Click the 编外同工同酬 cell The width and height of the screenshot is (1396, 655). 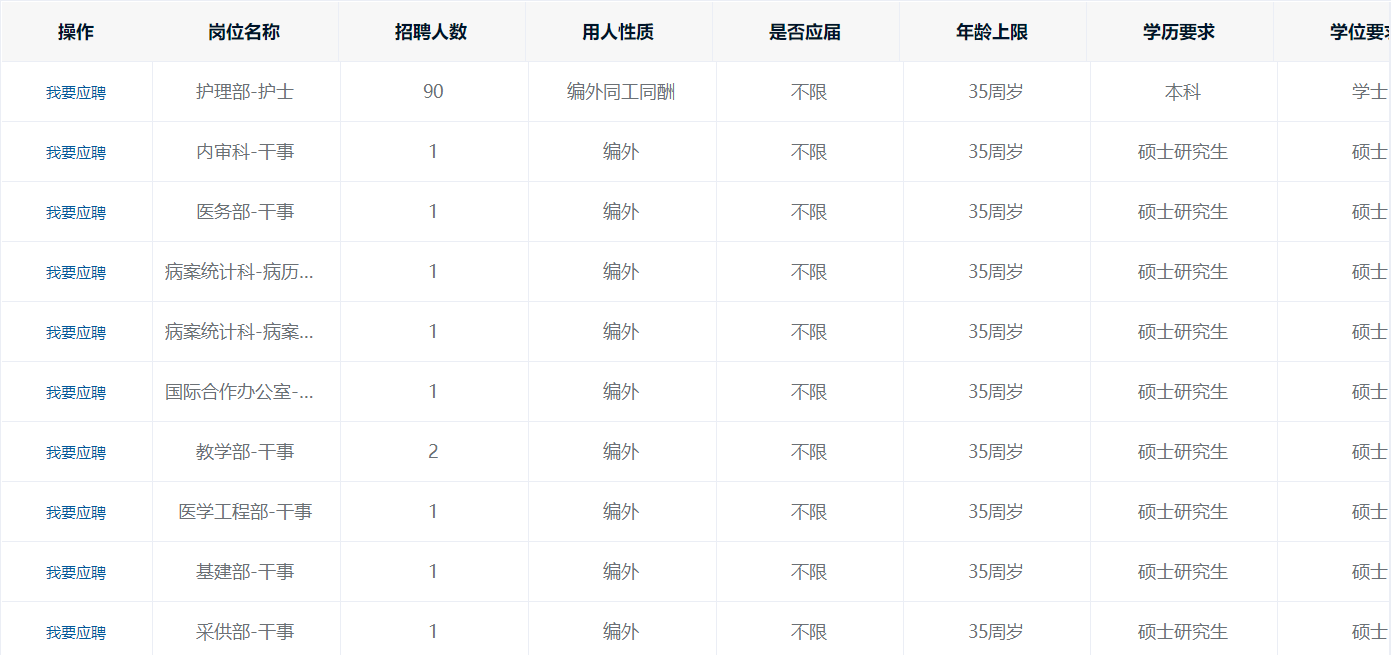pos(621,92)
